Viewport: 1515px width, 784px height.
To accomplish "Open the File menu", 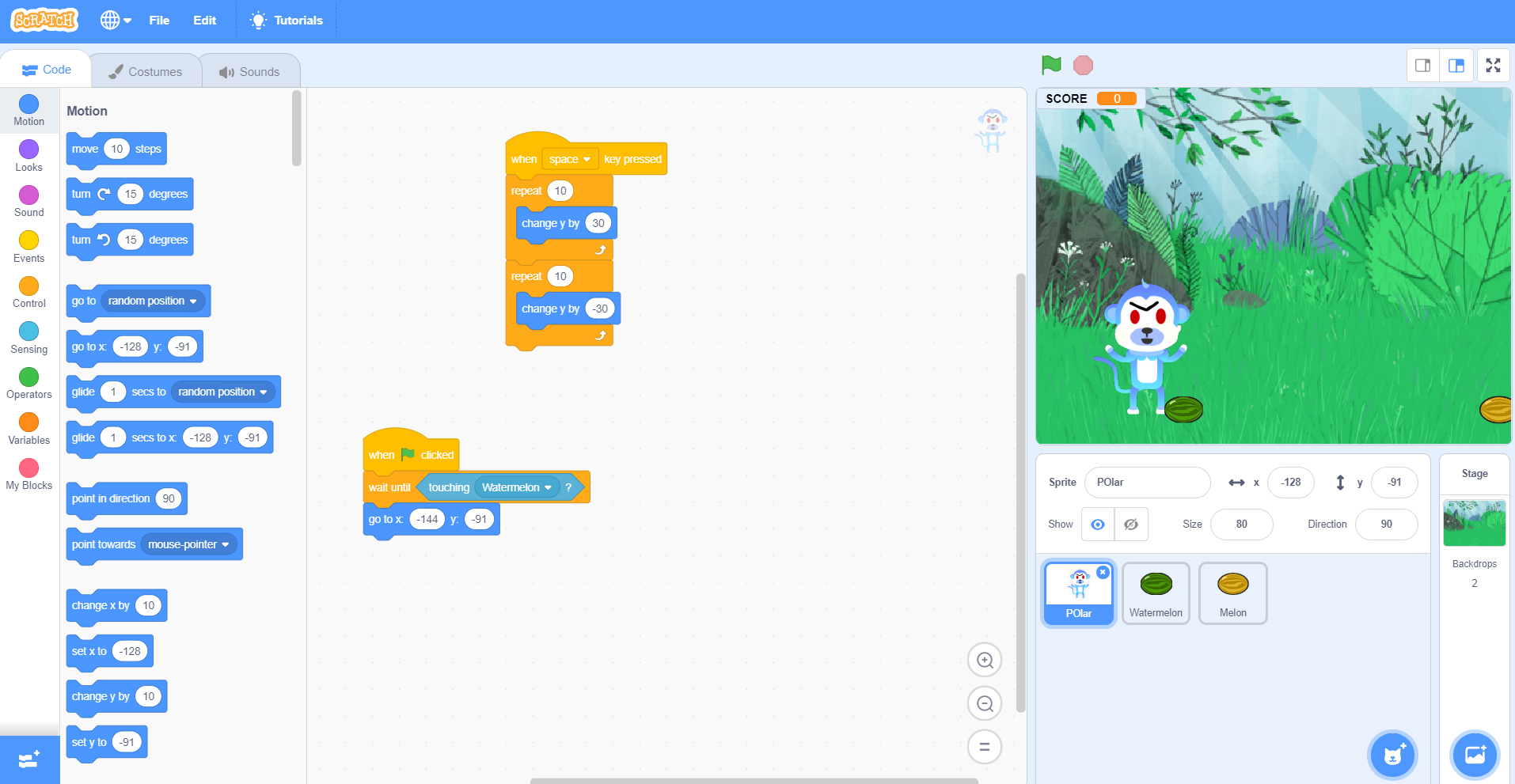I will tap(159, 21).
